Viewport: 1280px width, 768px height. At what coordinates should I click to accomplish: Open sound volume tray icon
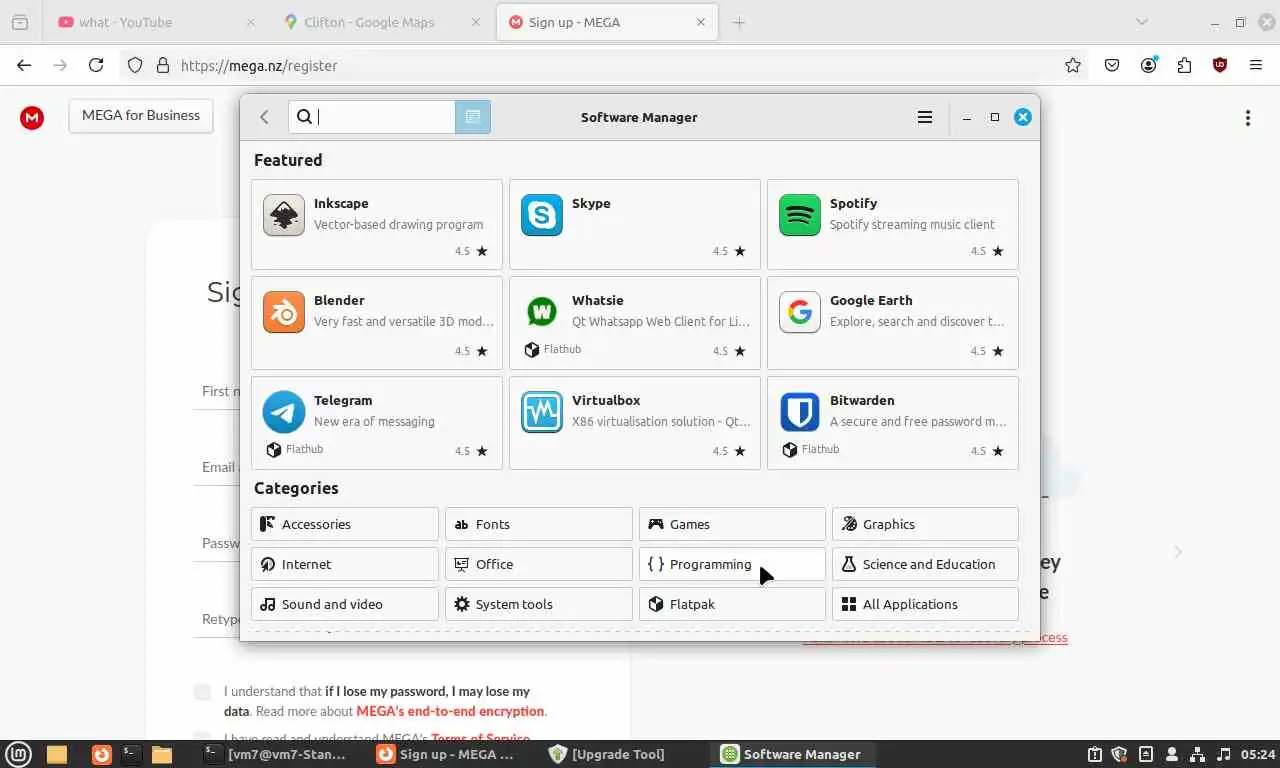[x=1224, y=754]
